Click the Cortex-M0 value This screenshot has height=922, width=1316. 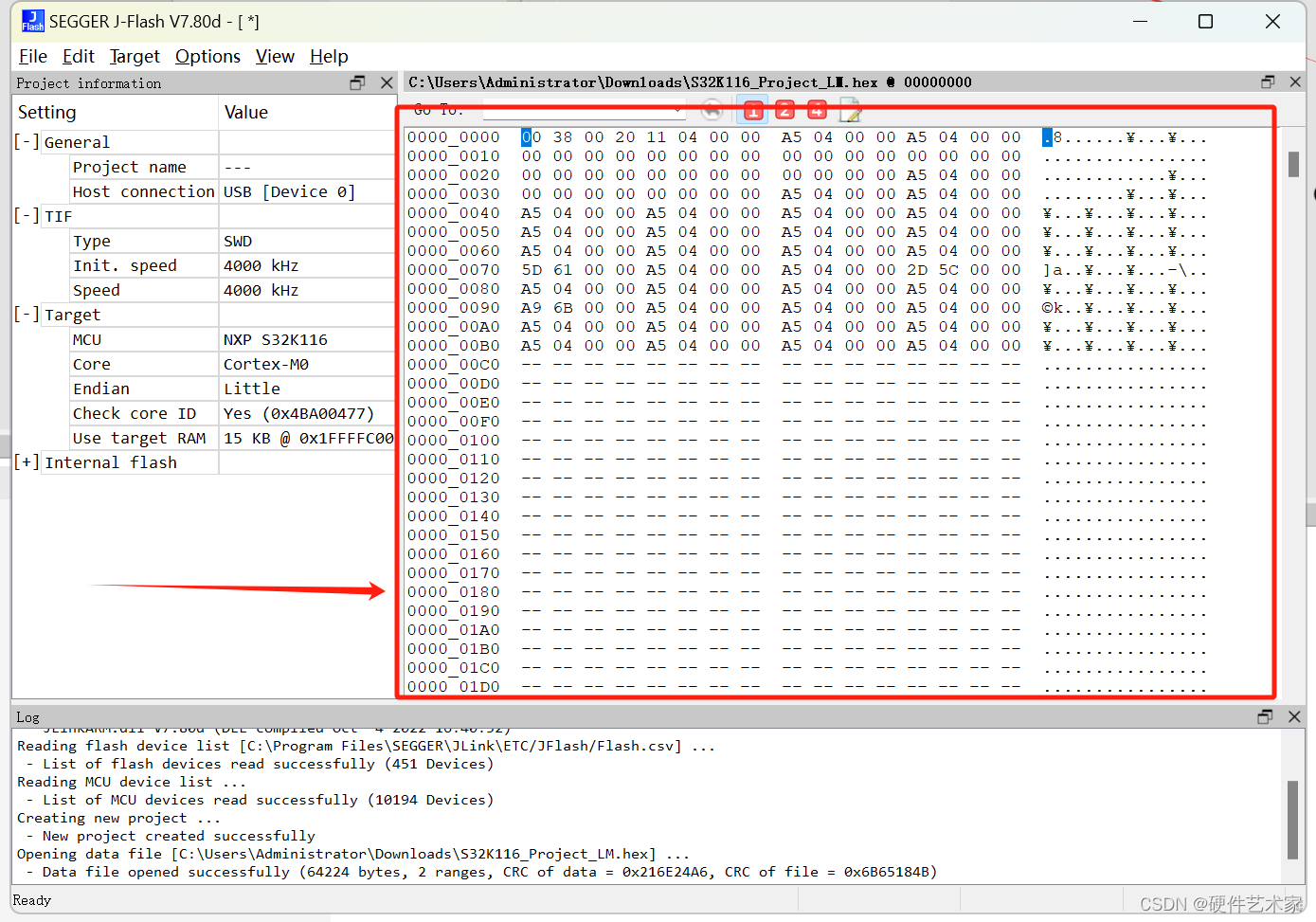pyautogui.click(x=266, y=364)
